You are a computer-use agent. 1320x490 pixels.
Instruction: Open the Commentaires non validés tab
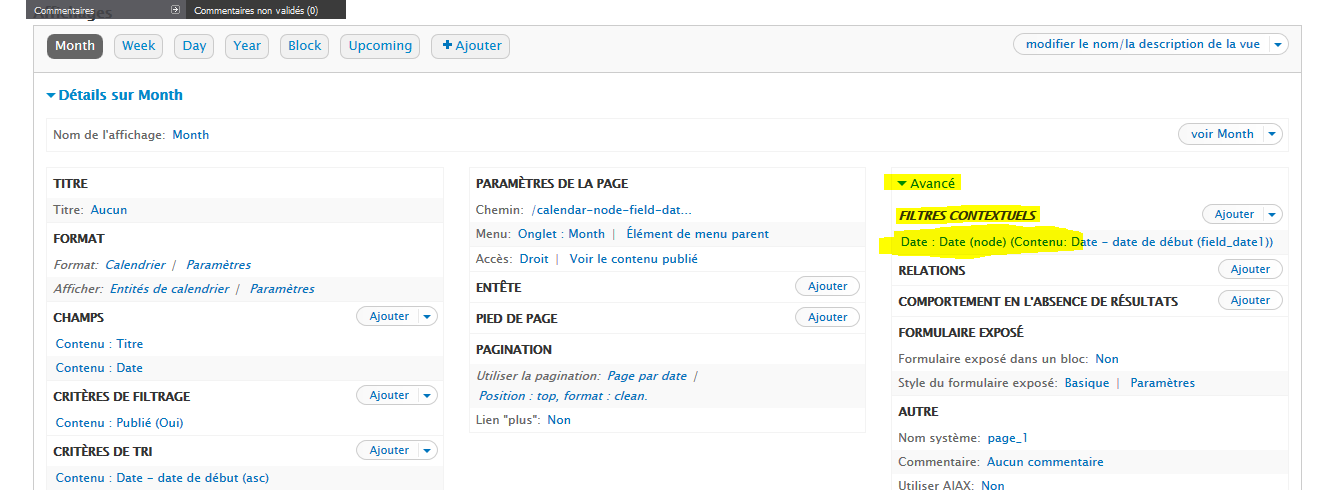tap(256, 10)
